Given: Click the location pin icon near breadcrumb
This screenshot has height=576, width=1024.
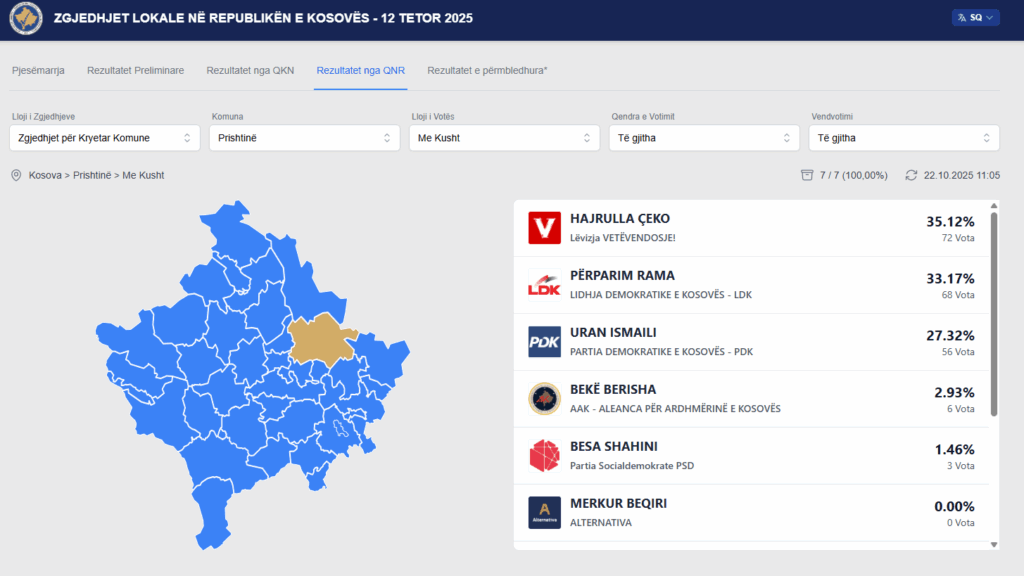Looking at the screenshot, I should click(x=16, y=175).
